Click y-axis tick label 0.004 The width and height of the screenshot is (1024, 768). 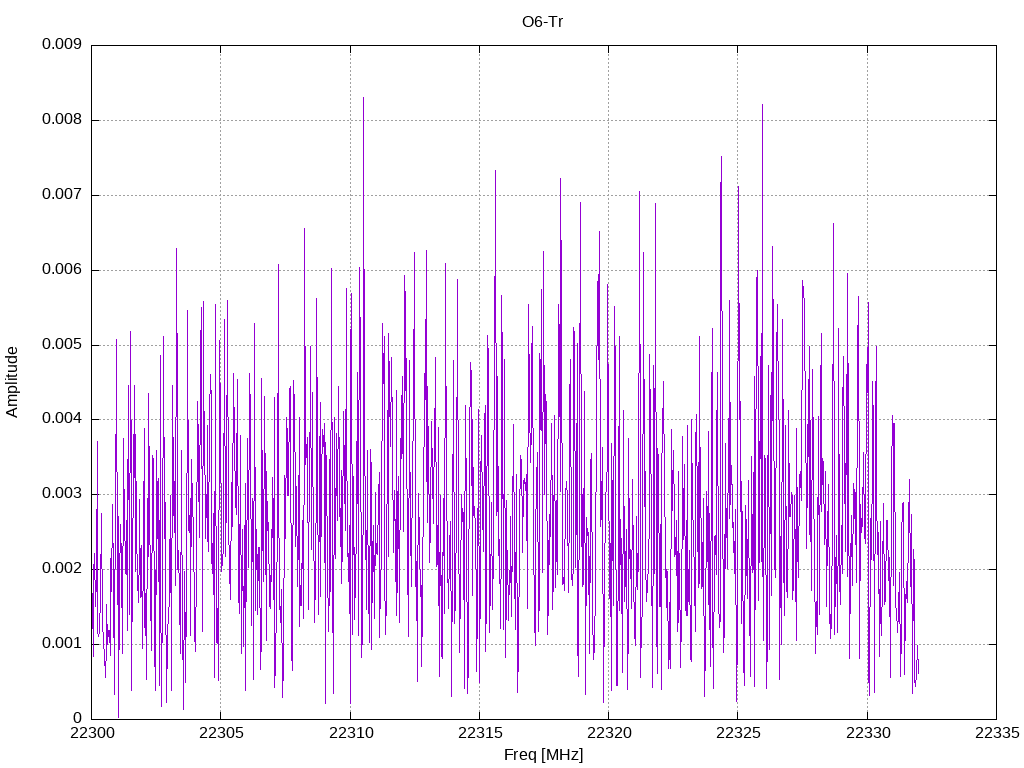62,419
